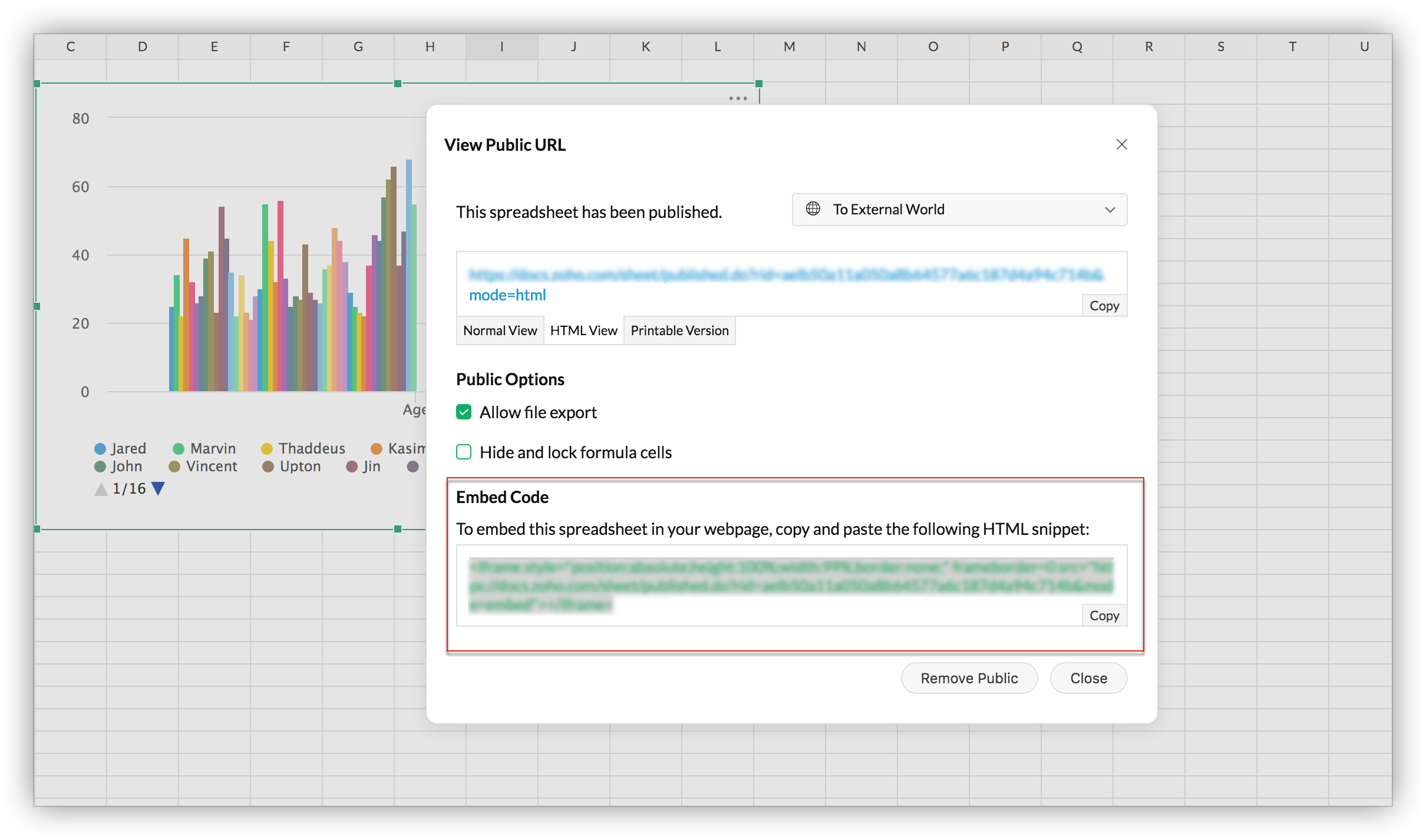Click the Vincent legend indicator

click(x=178, y=467)
